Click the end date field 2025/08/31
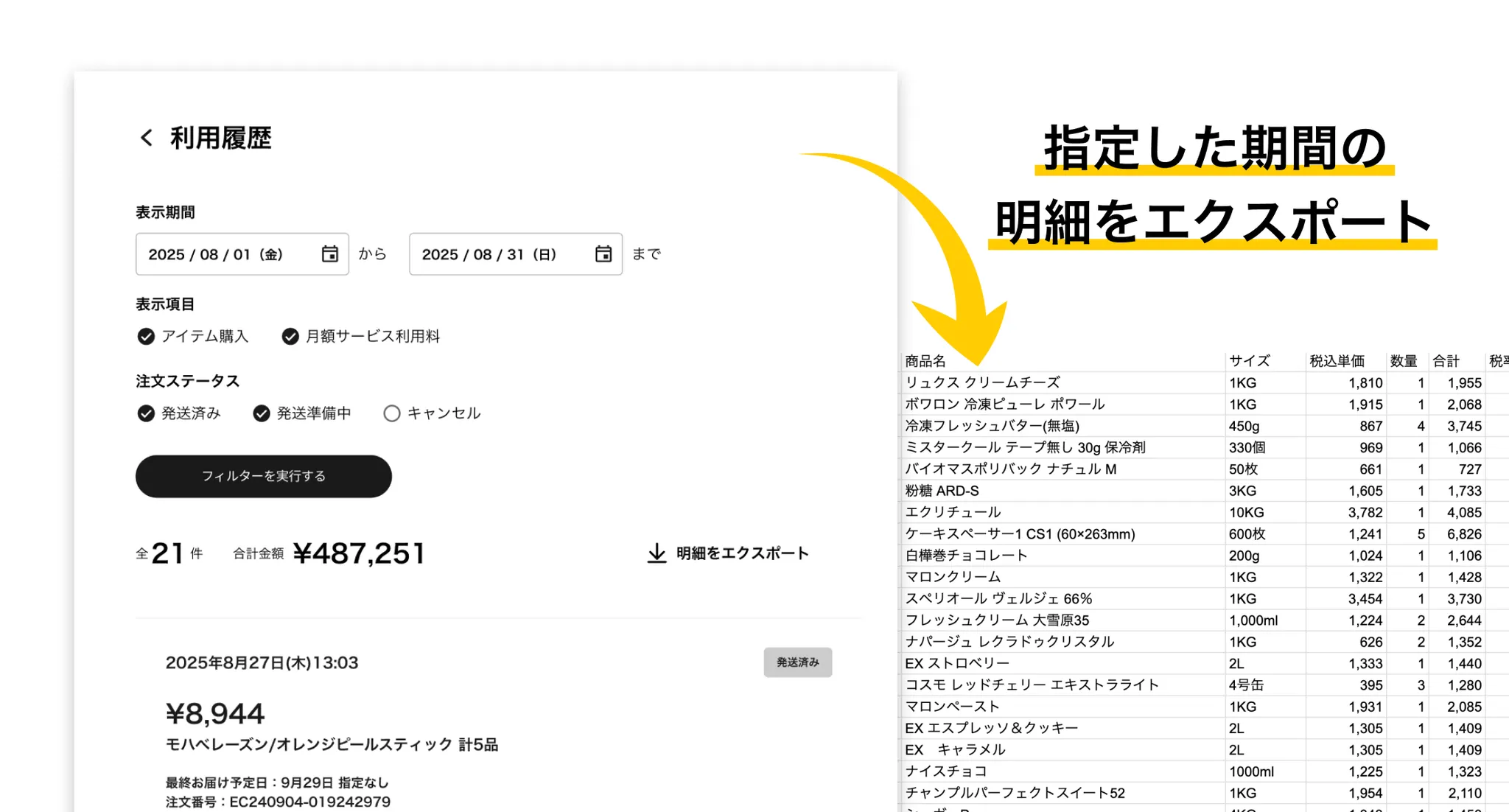Viewport: 1509px width, 812px height. [x=494, y=254]
